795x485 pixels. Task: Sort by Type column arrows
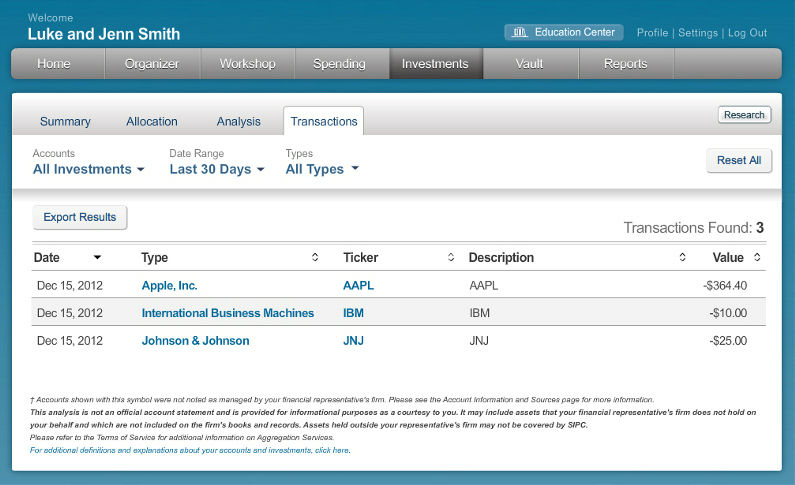pos(315,257)
